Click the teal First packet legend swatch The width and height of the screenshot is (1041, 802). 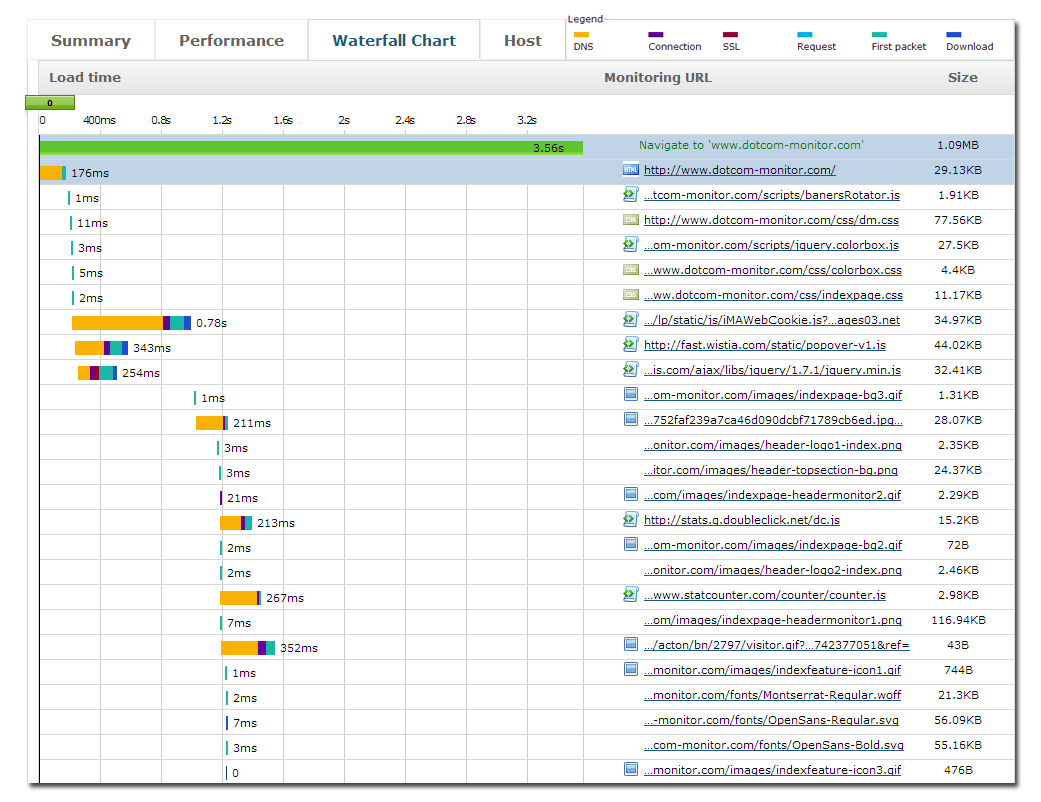[879, 35]
